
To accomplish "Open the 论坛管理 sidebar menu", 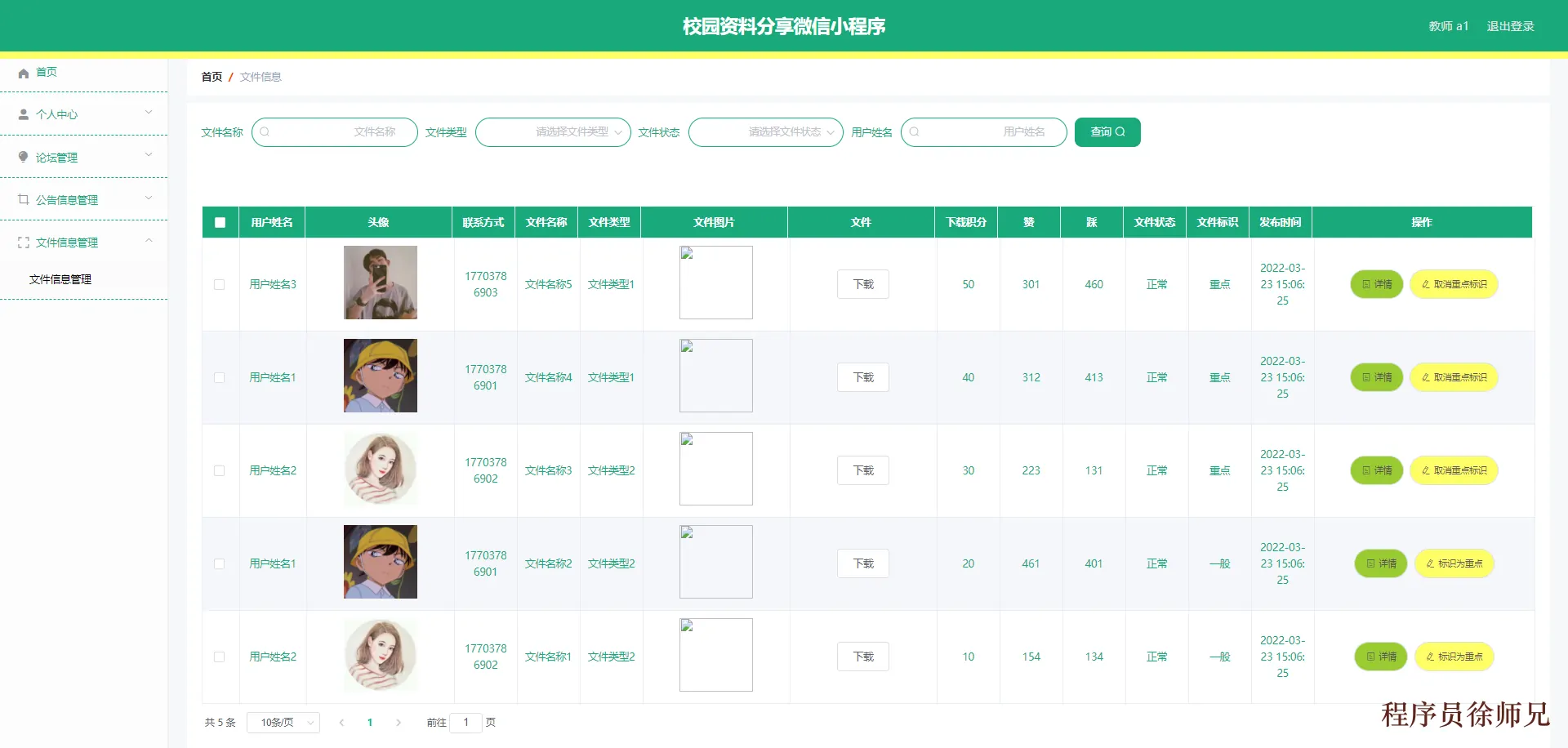I will coord(83,158).
